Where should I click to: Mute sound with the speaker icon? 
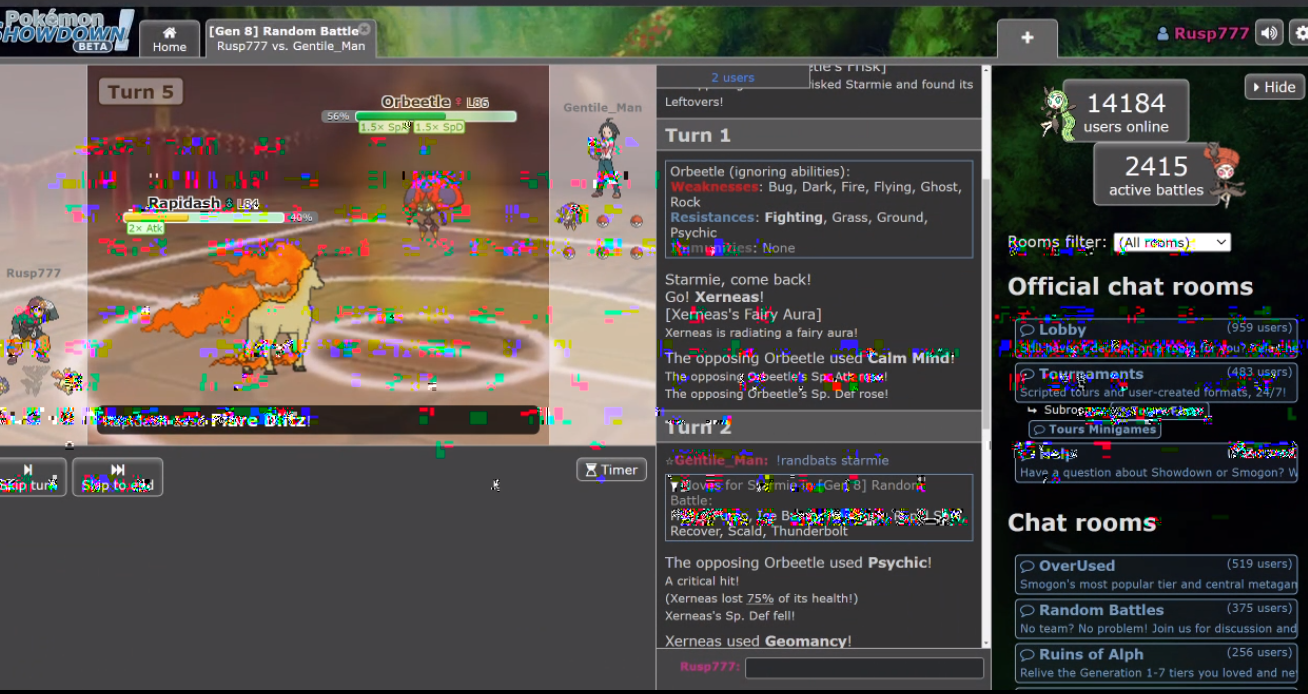pyautogui.click(x=1270, y=33)
